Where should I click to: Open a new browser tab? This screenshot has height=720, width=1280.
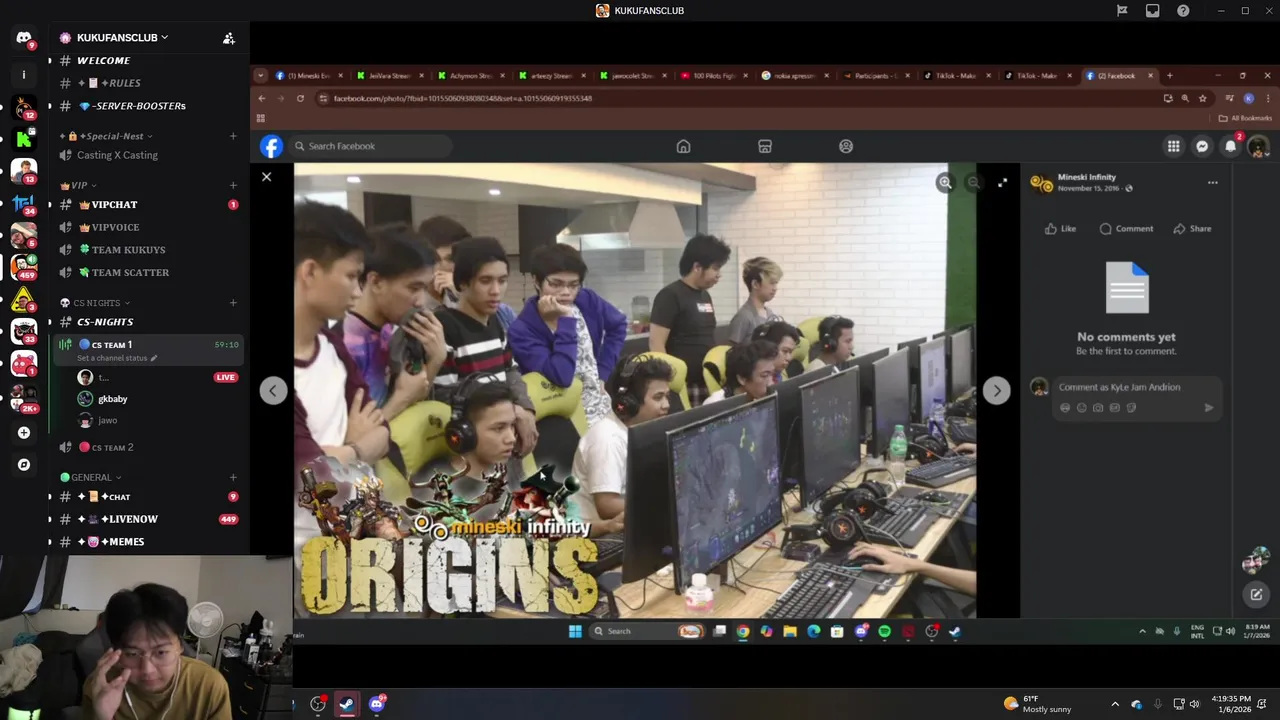(x=1169, y=76)
